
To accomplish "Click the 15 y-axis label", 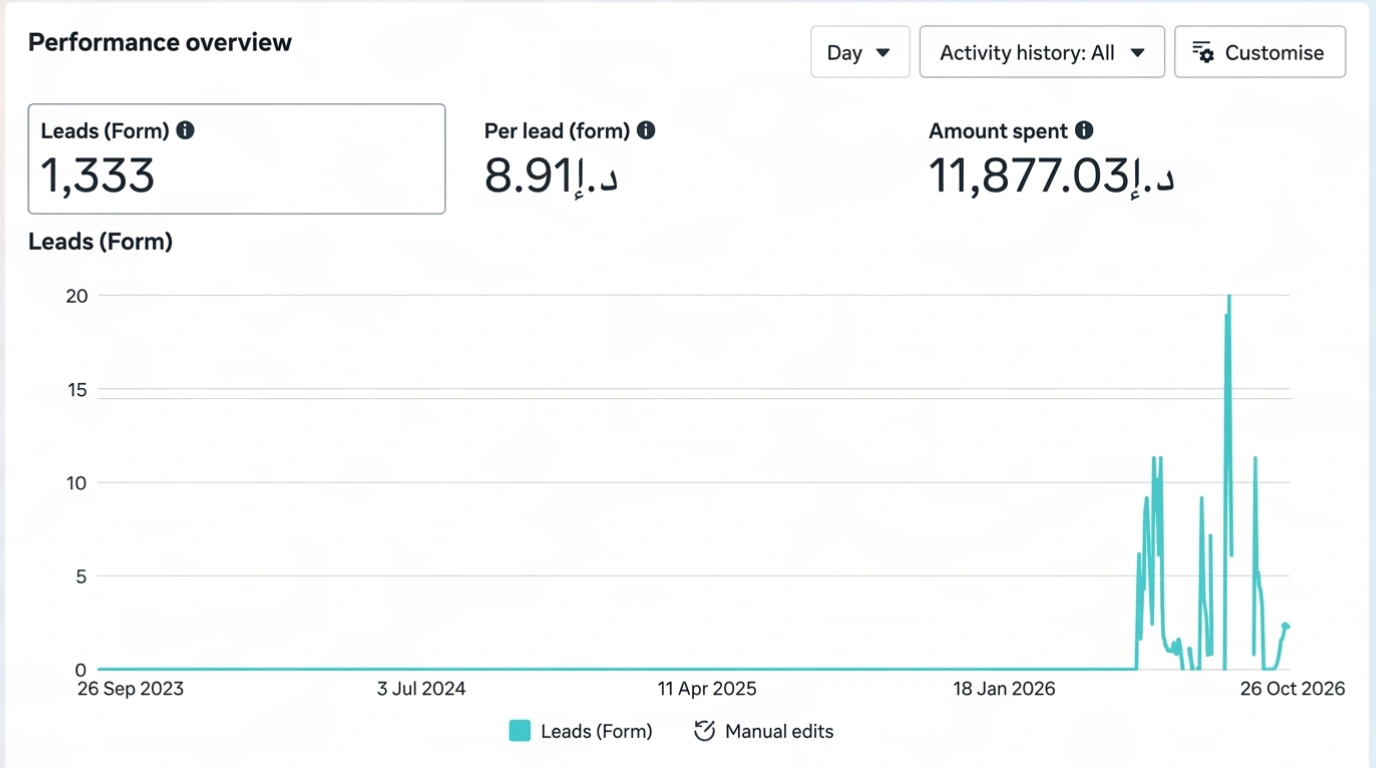I will click(77, 389).
